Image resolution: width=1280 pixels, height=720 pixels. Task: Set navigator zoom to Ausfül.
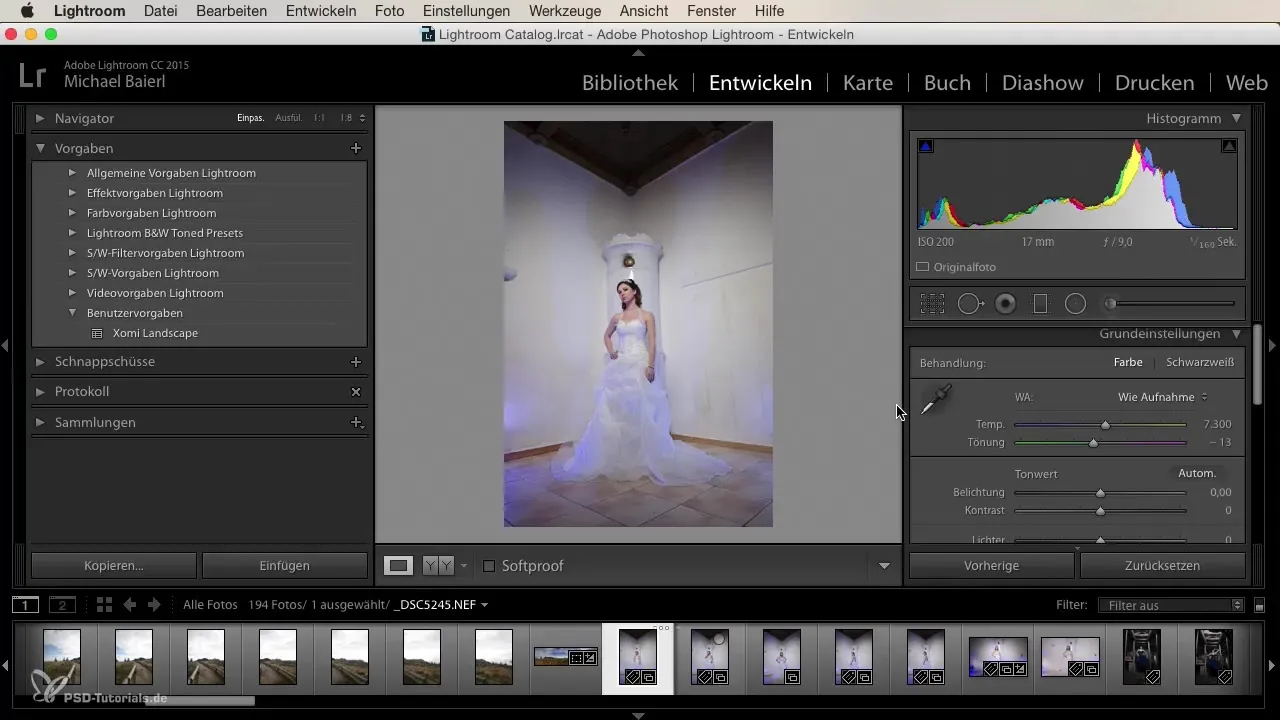pos(288,118)
